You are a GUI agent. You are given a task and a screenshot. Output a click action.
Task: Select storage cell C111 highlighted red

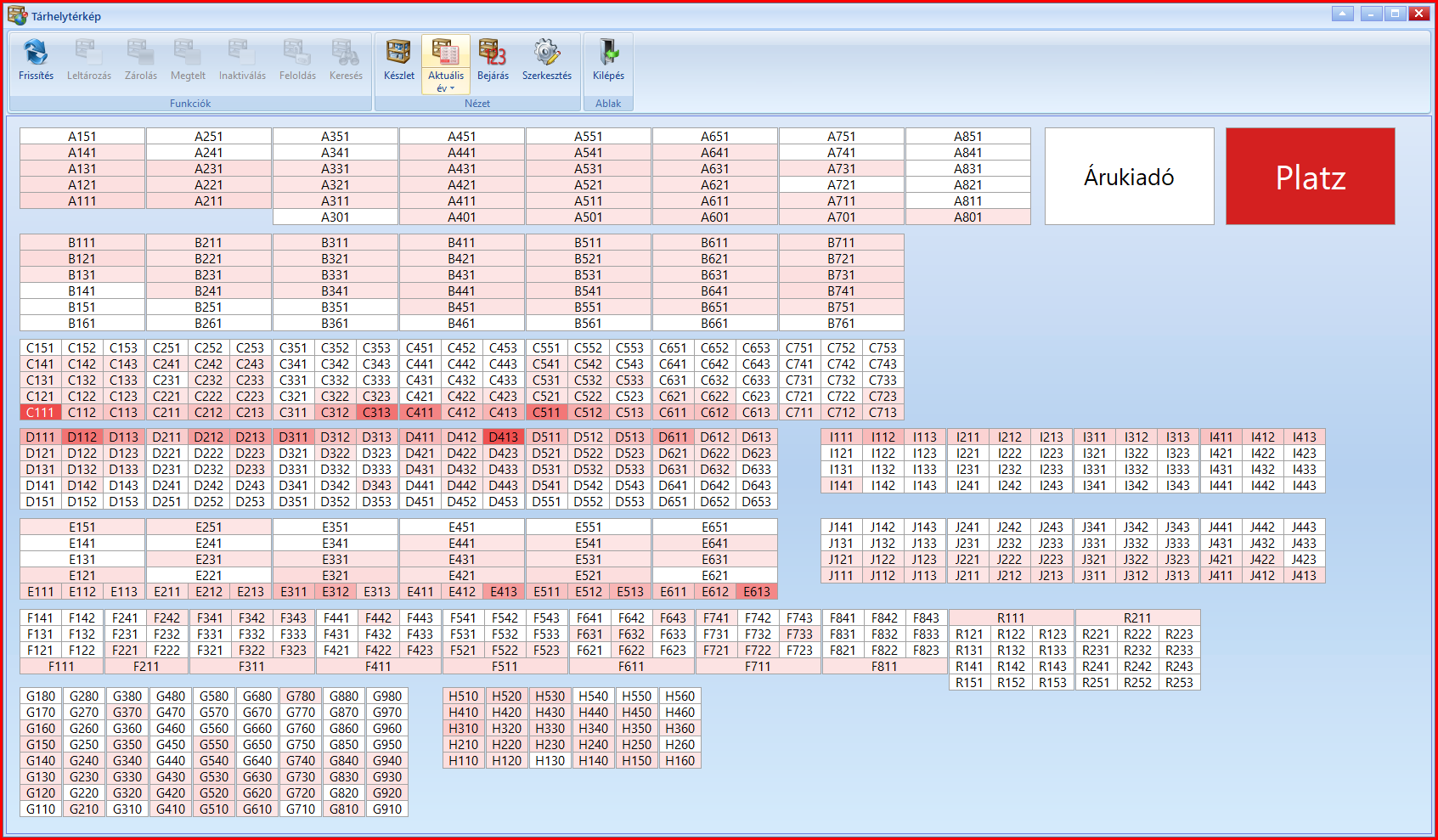(x=40, y=413)
